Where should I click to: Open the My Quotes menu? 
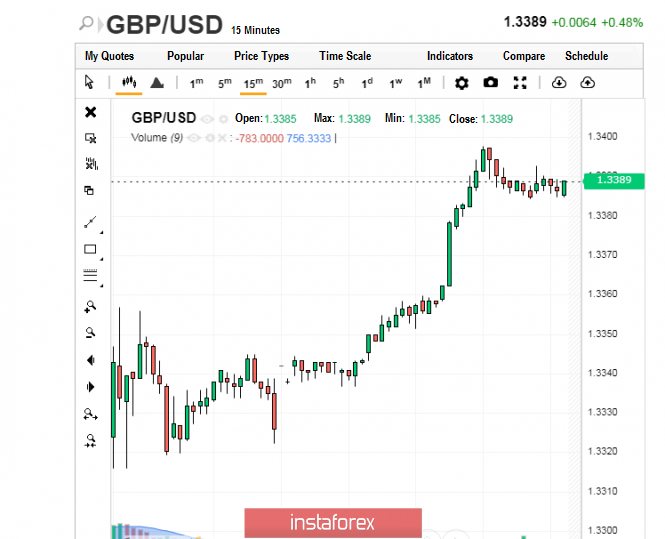(x=109, y=56)
